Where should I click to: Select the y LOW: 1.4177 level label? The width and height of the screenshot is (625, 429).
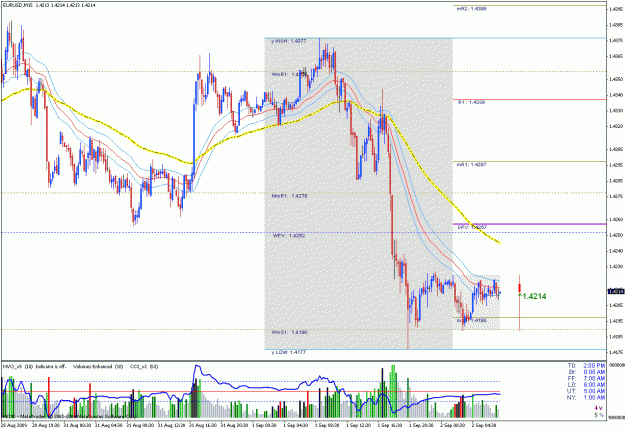[x=289, y=352]
